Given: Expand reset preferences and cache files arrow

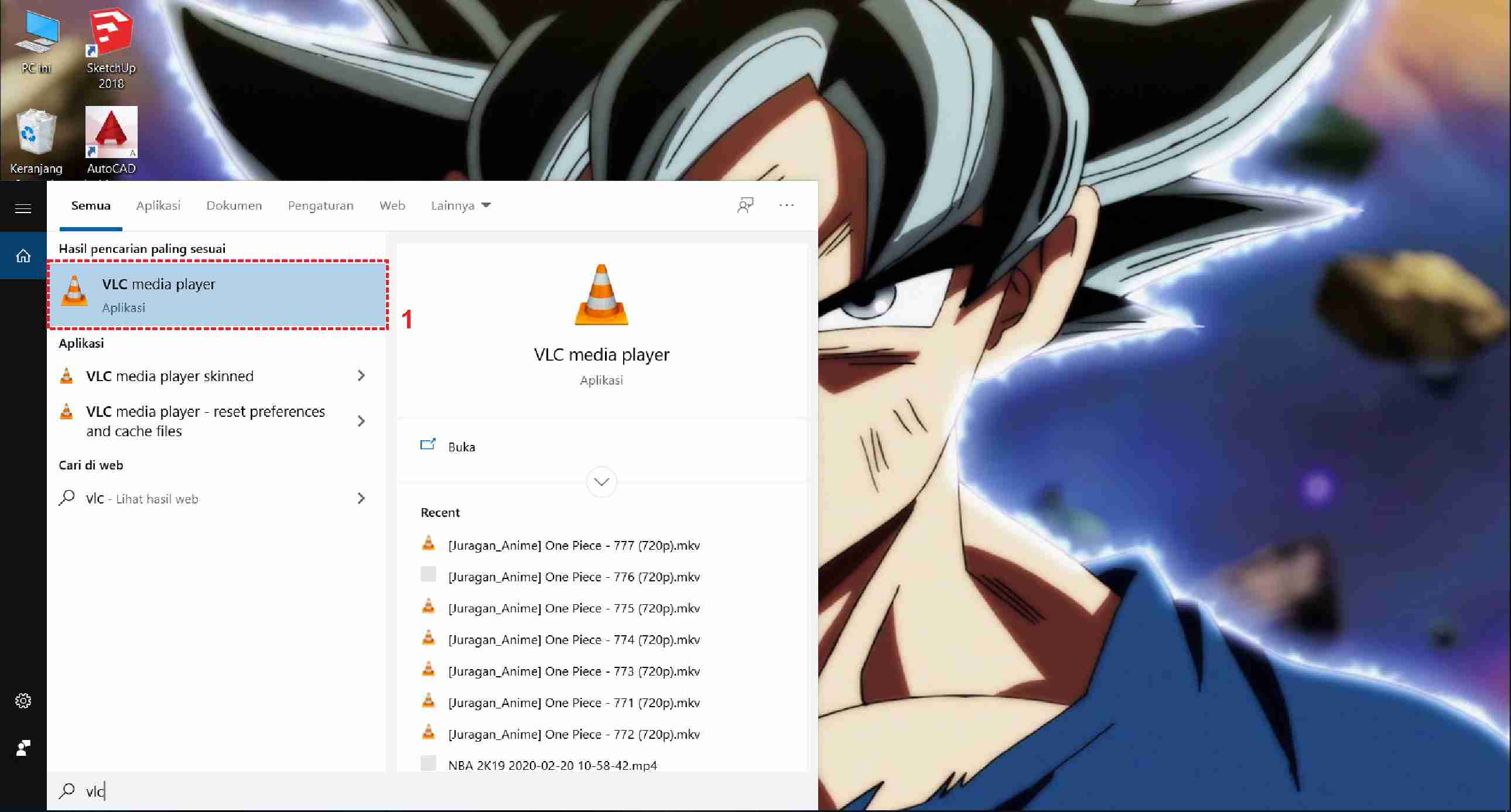Looking at the screenshot, I should coord(361,421).
